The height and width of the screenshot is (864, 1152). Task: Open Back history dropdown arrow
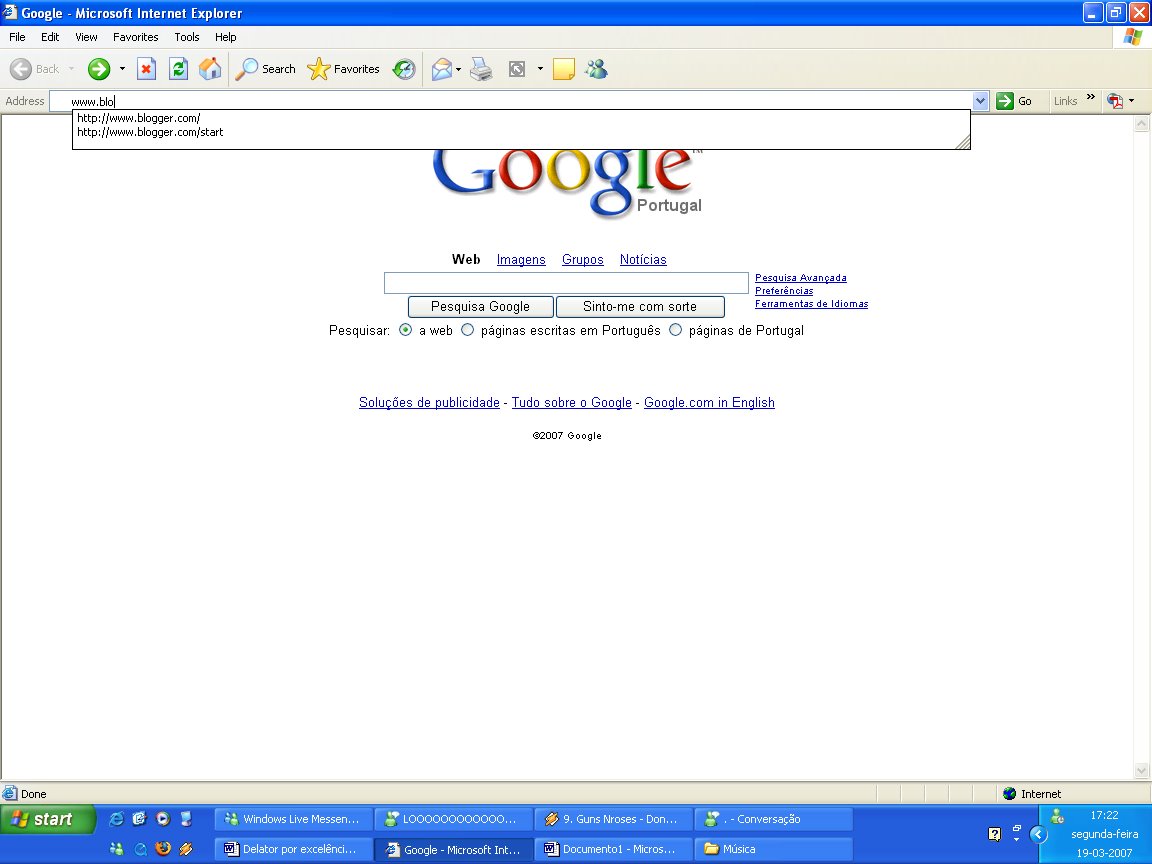(x=71, y=69)
